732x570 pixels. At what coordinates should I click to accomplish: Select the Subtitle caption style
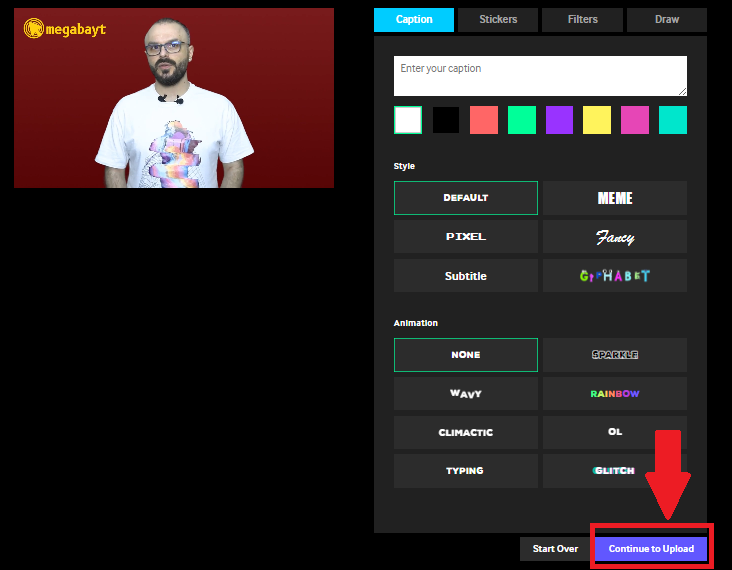tap(466, 276)
